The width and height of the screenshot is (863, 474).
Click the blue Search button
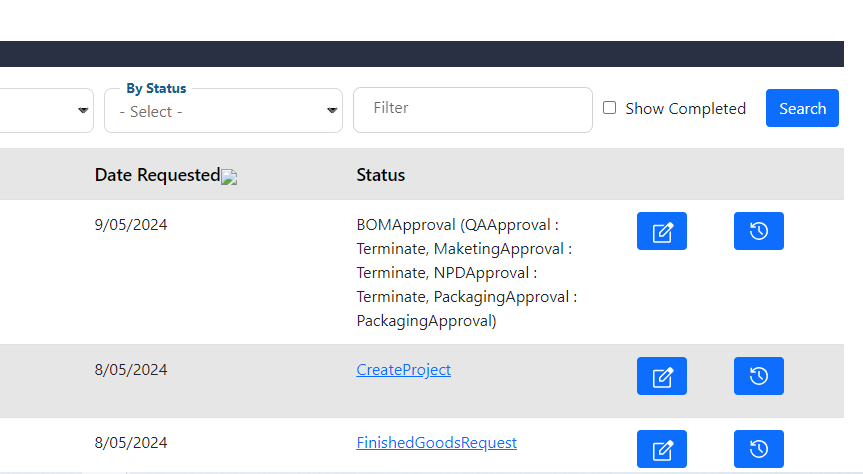[802, 108]
